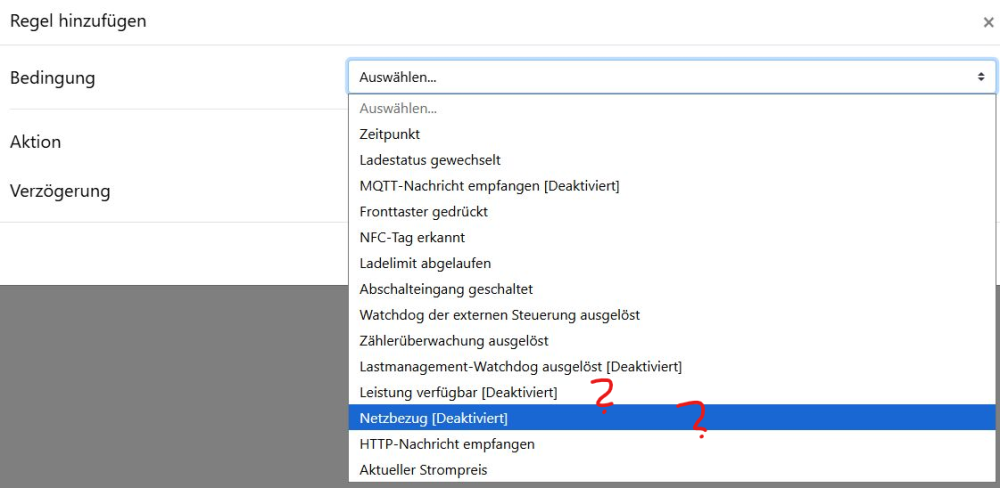
Task: Close the Regel hinzufügen dialog
Action: click(988, 22)
